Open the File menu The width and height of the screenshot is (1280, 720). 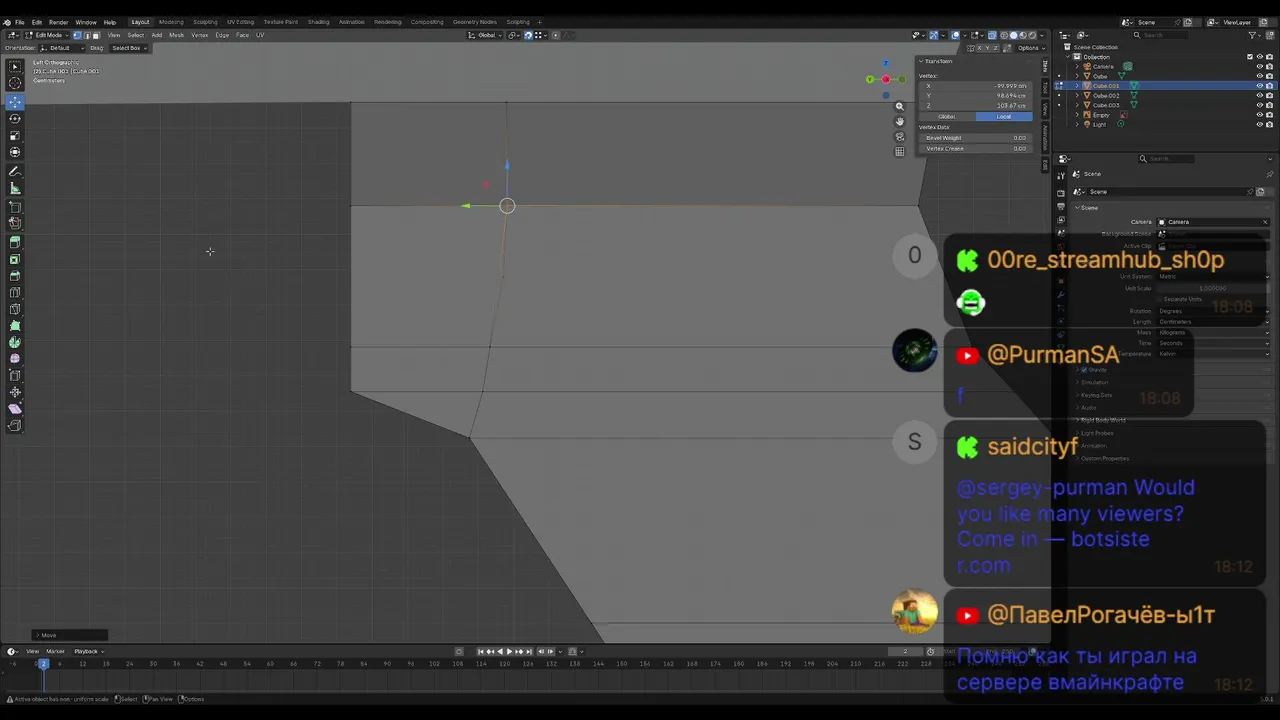[x=20, y=22]
